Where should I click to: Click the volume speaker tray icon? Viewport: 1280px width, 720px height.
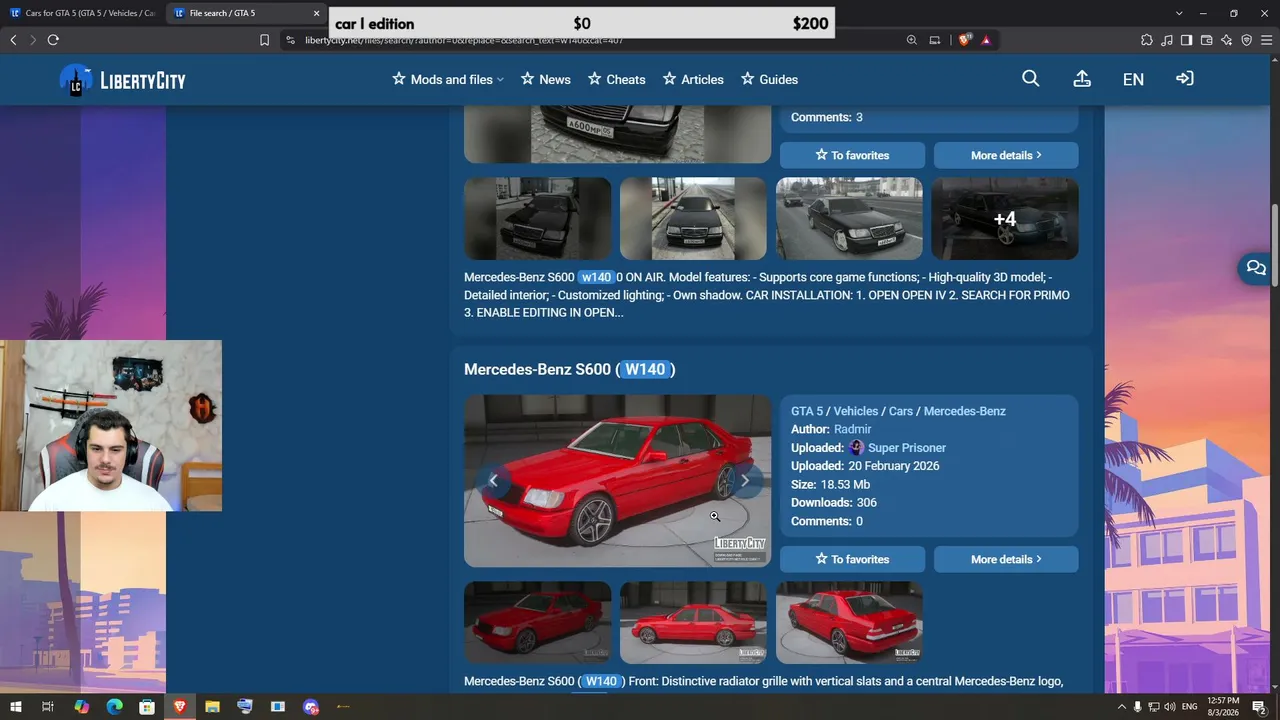point(1170,707)
